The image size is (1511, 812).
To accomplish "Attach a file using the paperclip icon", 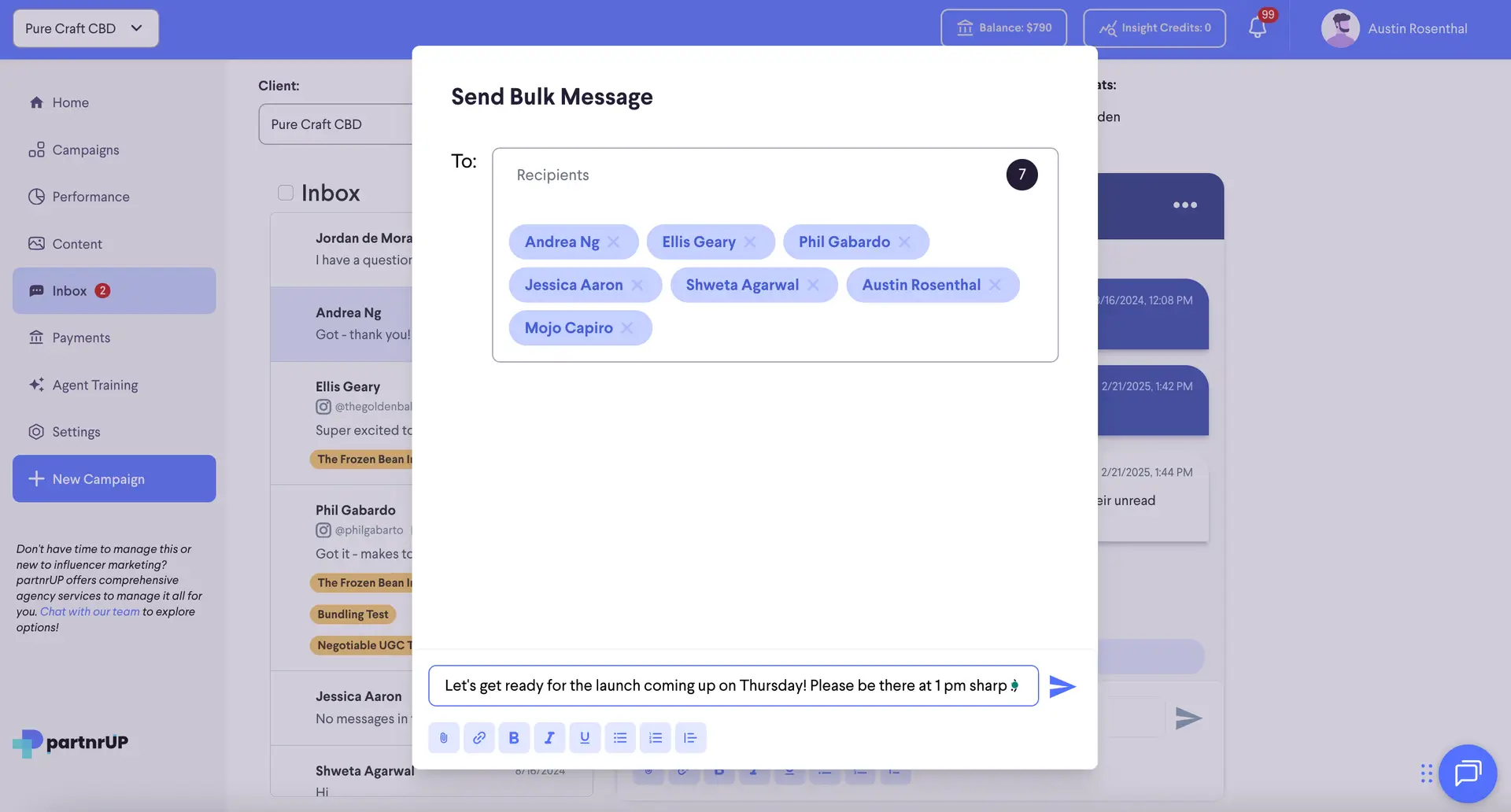I will point(443,737).
